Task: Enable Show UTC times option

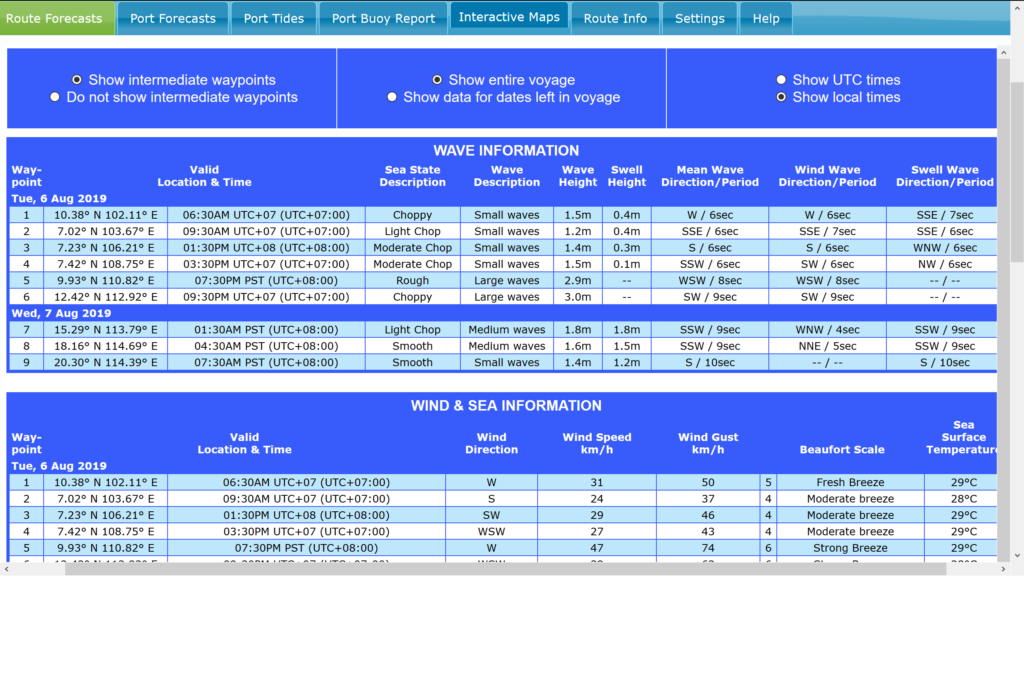Action: (781, 80)
